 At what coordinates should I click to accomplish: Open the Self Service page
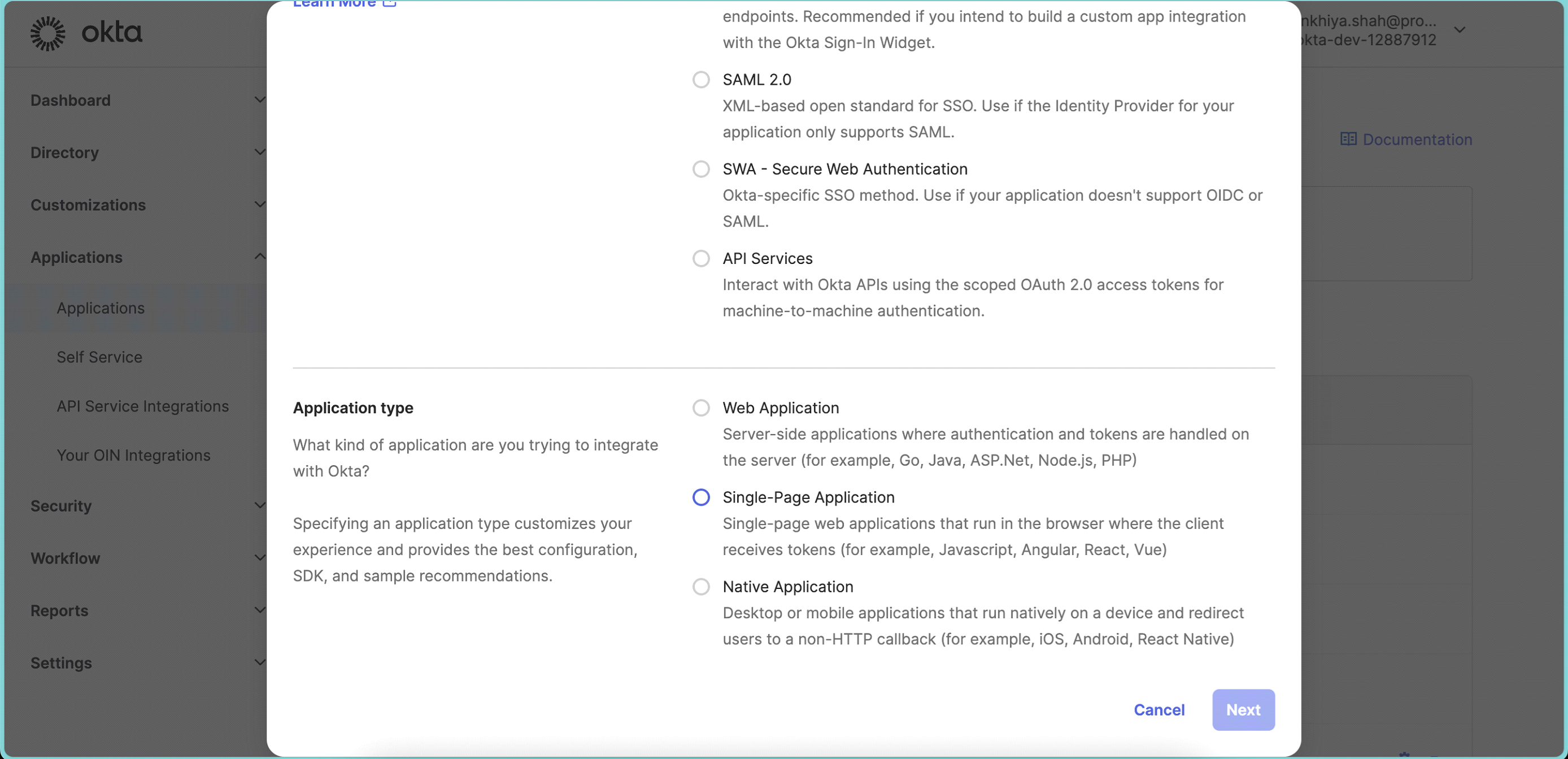[99, 357]
